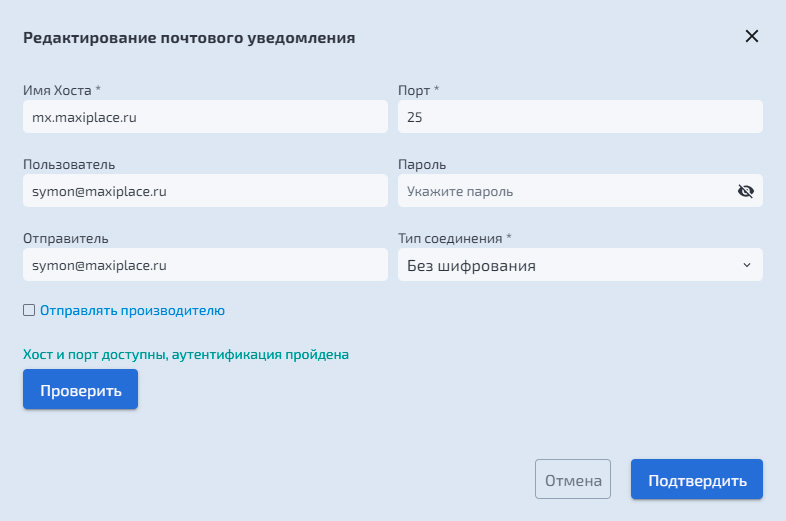
Task: Click the 'Пароль' field label
Action: 422,164
